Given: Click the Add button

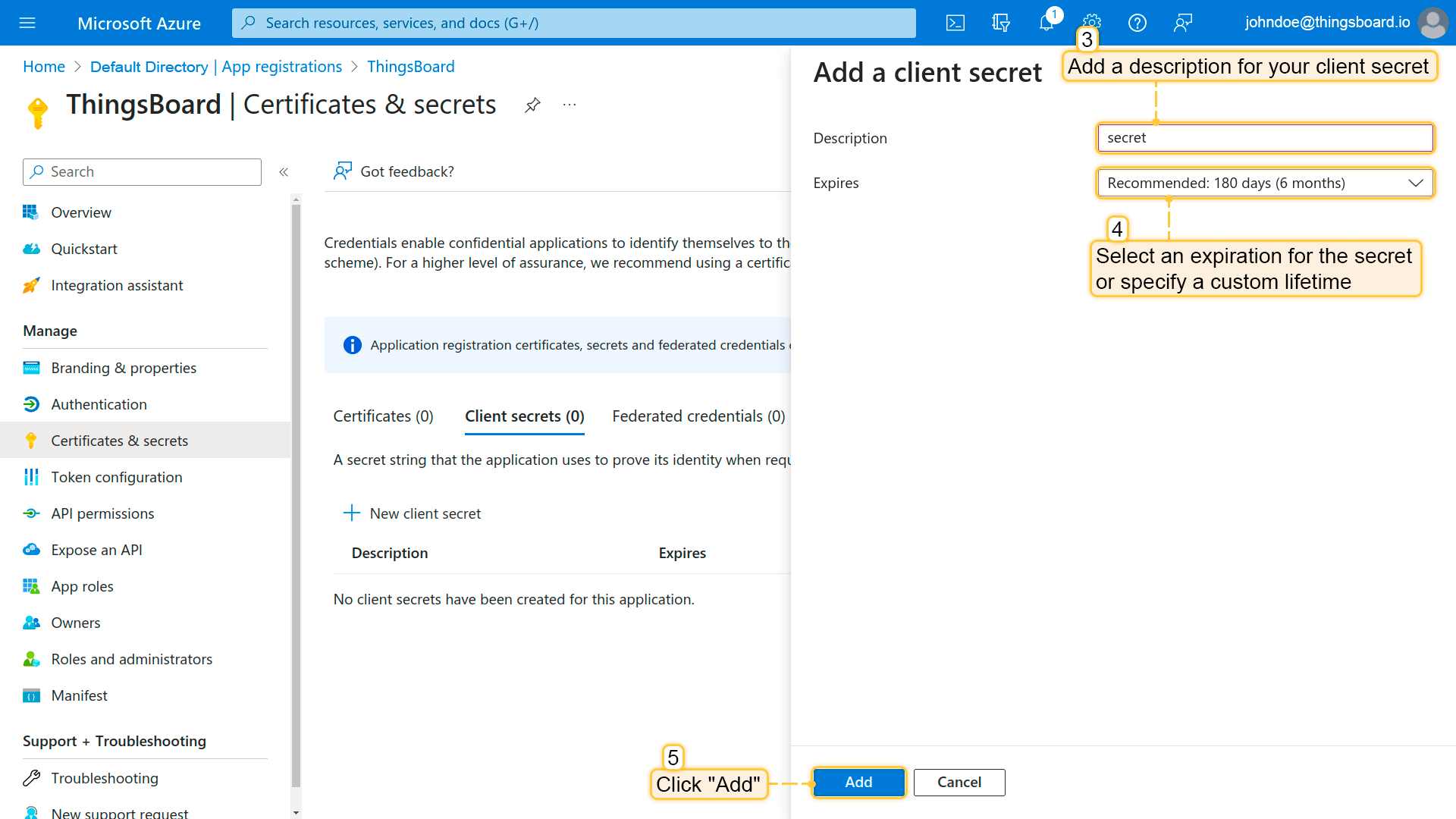Looking at the screenshot, I should (858, 782).
